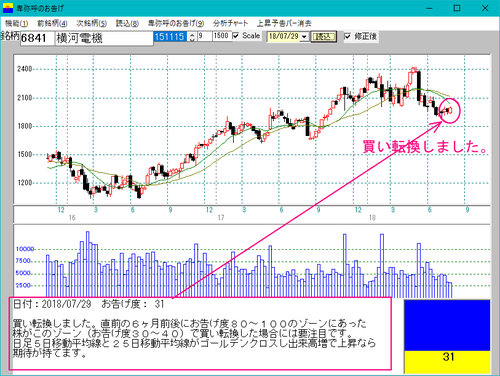Click the 18 year label under chart

tap(372, 218)
